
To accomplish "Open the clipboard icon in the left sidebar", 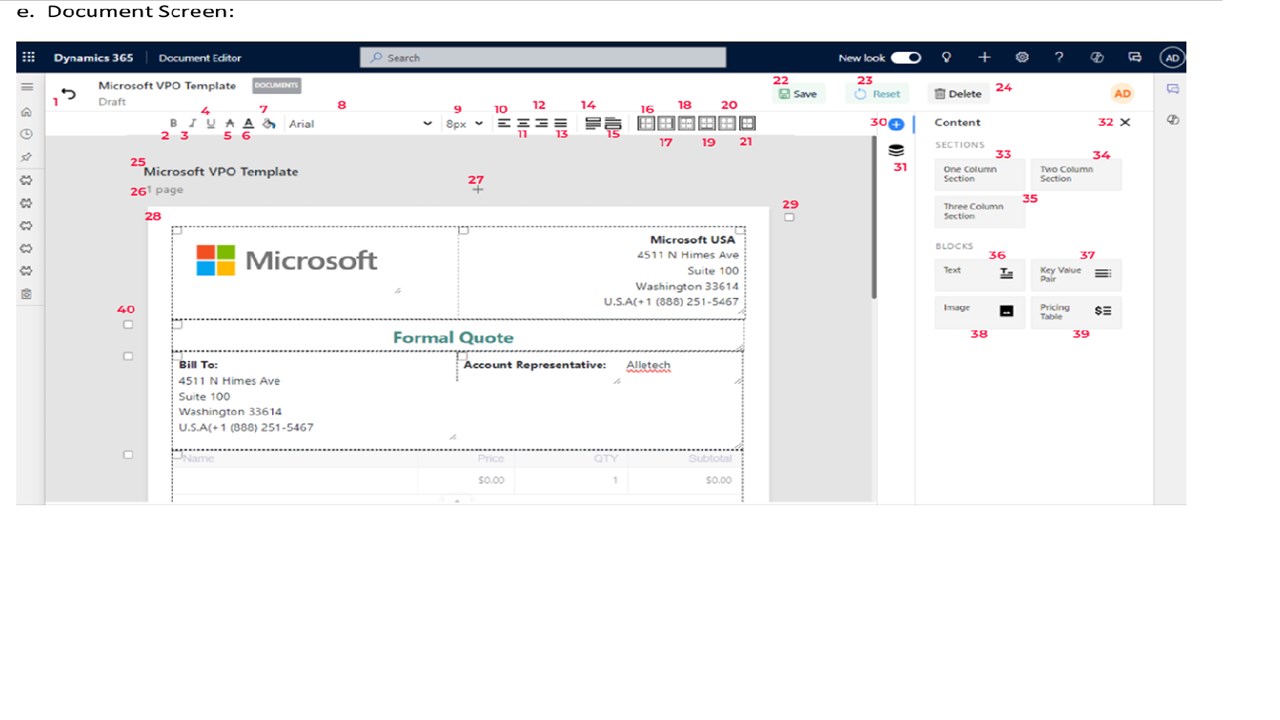I will click(27, 294).
